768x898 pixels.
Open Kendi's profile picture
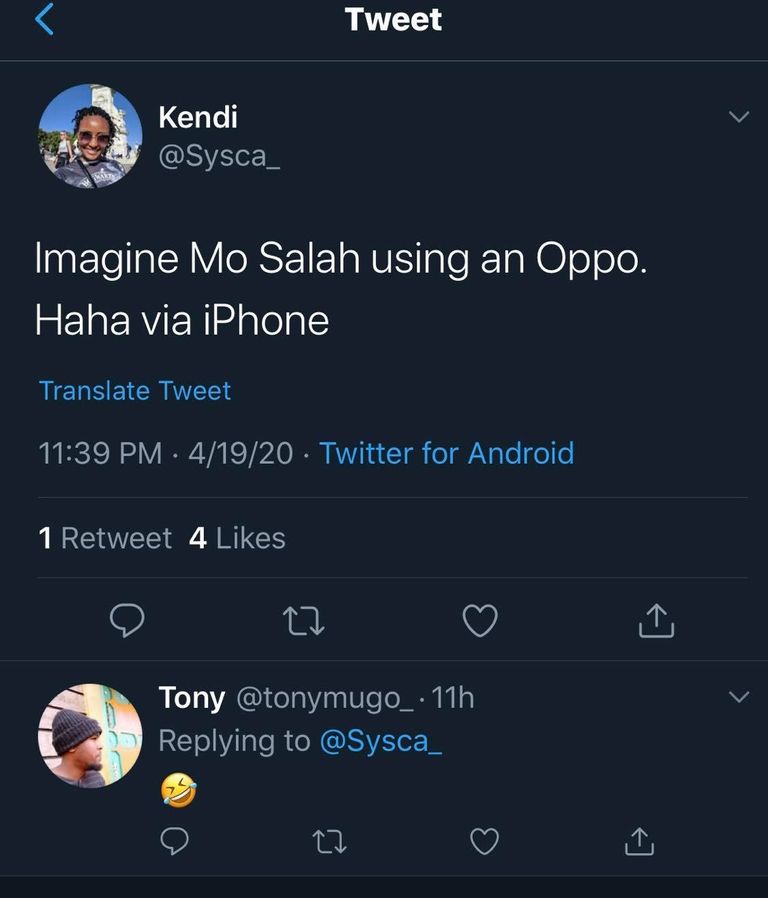(90, 135)
